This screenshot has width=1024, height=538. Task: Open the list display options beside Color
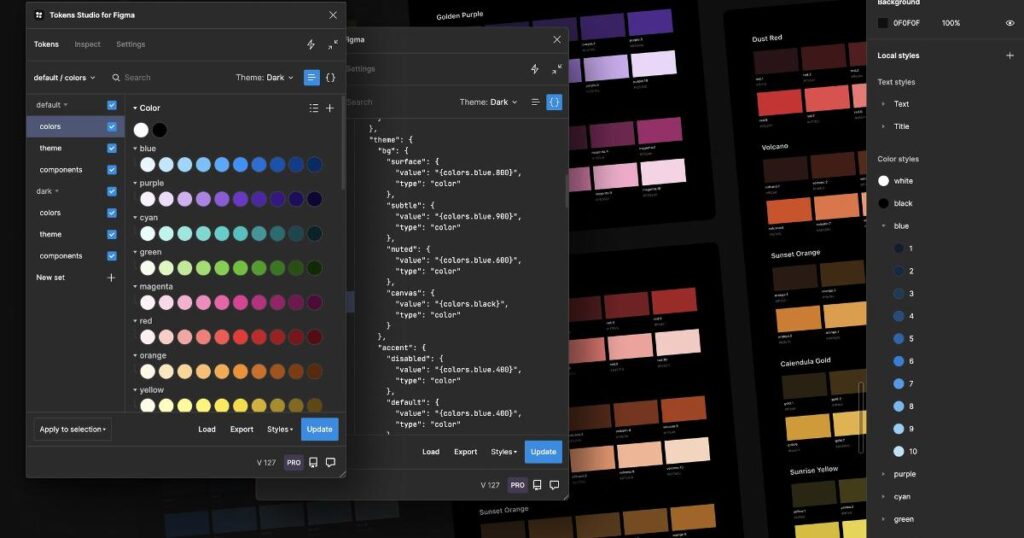[313, 108]
